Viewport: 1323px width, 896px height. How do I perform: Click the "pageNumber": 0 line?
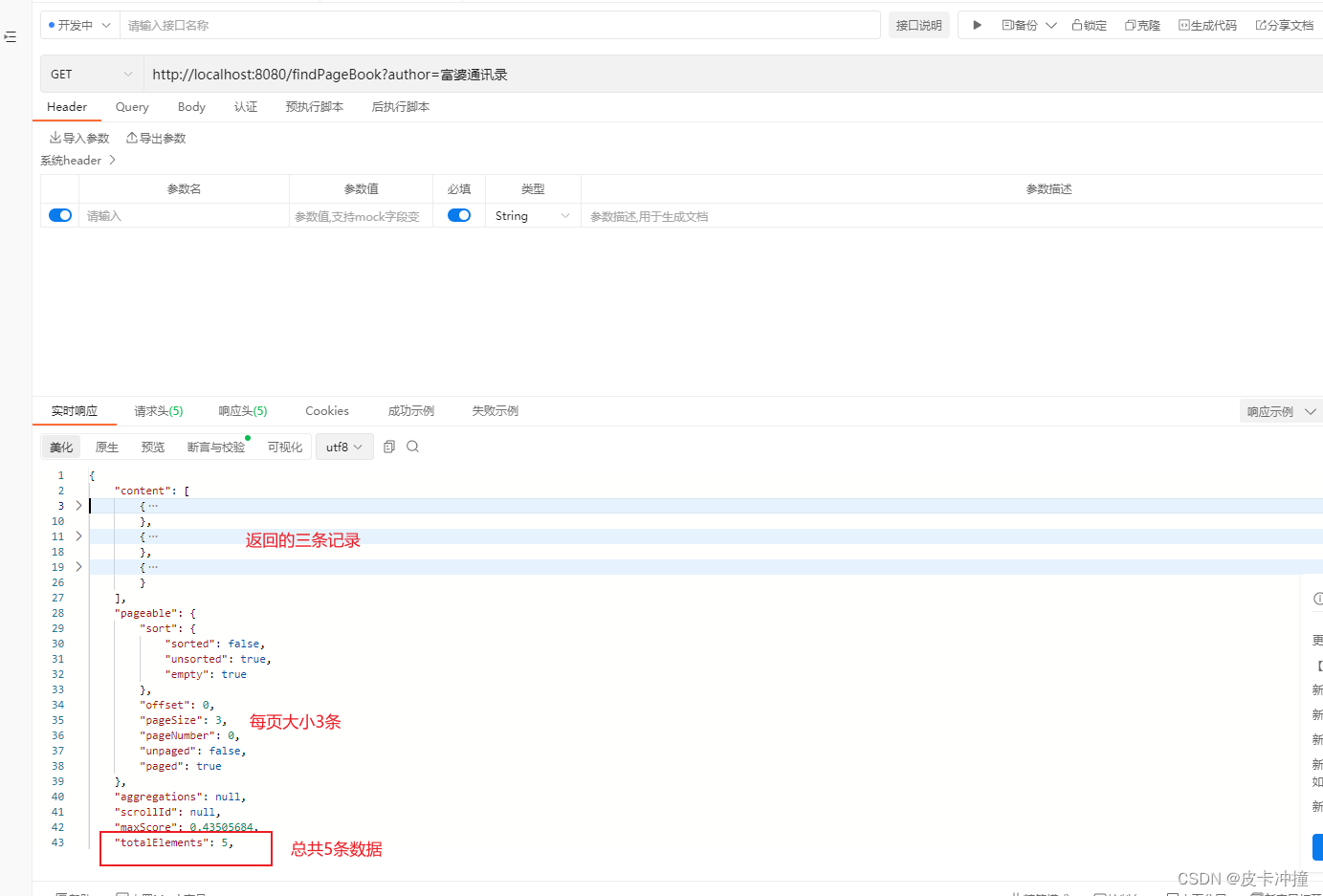[x=189, y=735]
